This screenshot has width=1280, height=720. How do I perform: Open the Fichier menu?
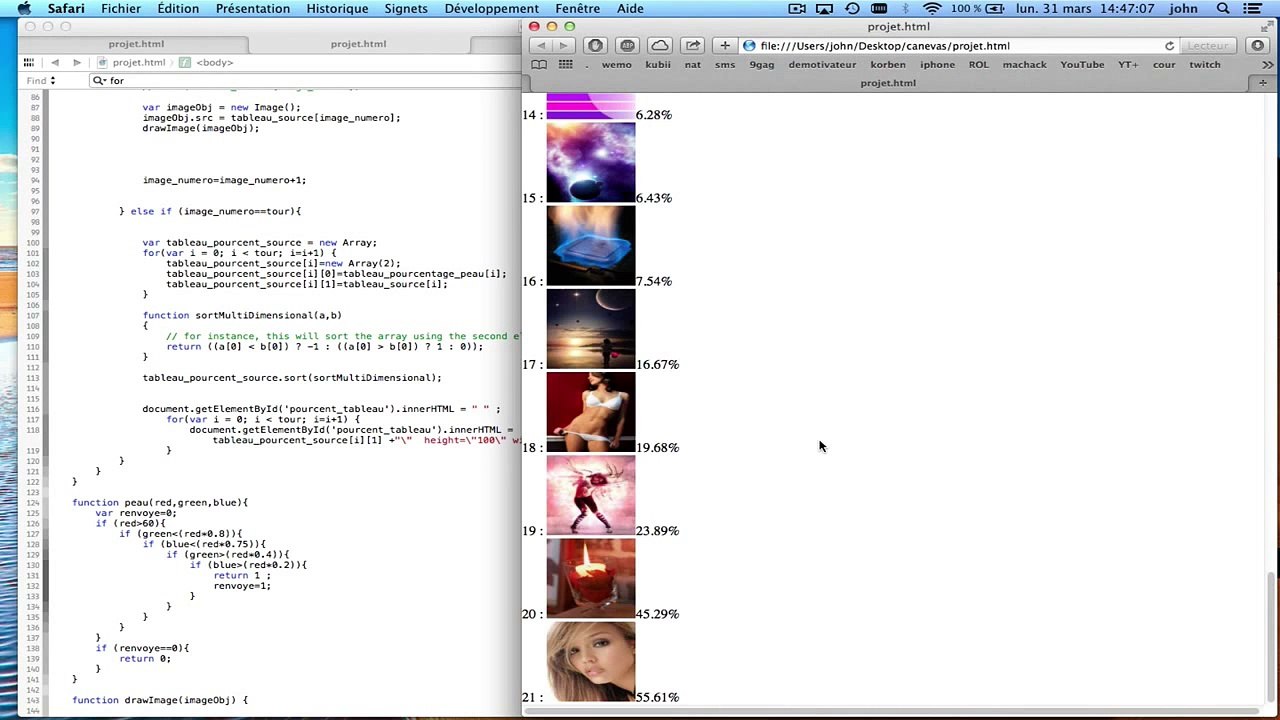121,9
